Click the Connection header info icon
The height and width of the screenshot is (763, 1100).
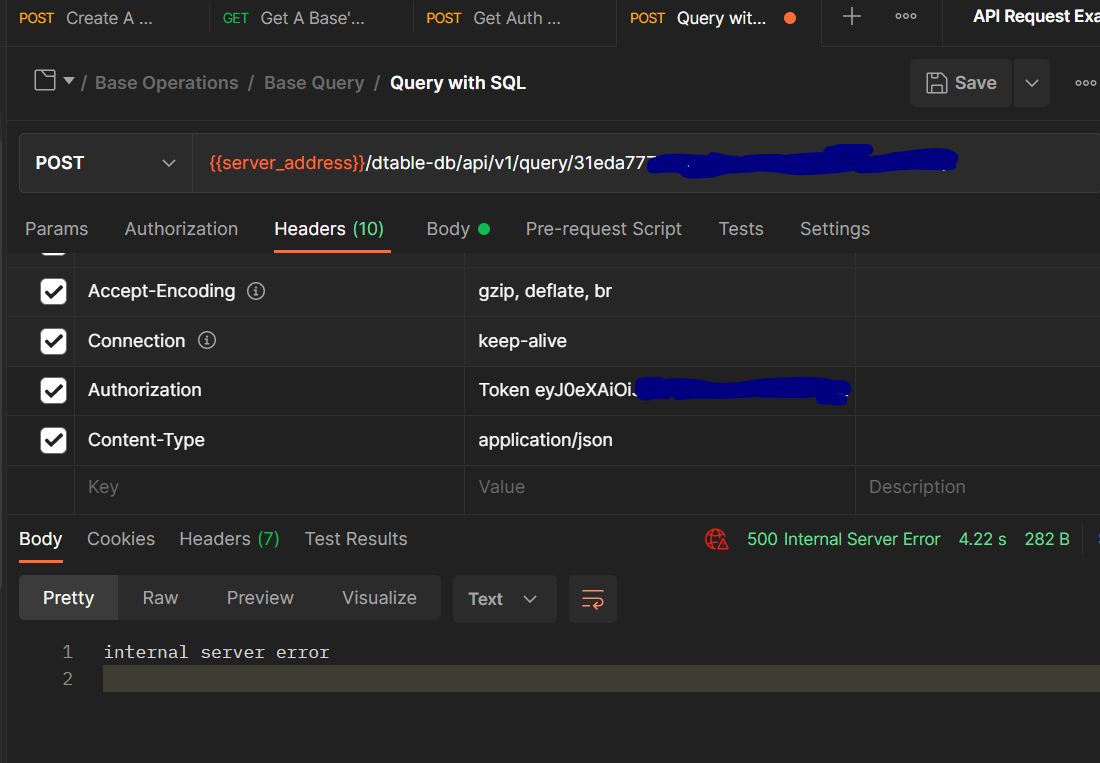tap(207, 340)
